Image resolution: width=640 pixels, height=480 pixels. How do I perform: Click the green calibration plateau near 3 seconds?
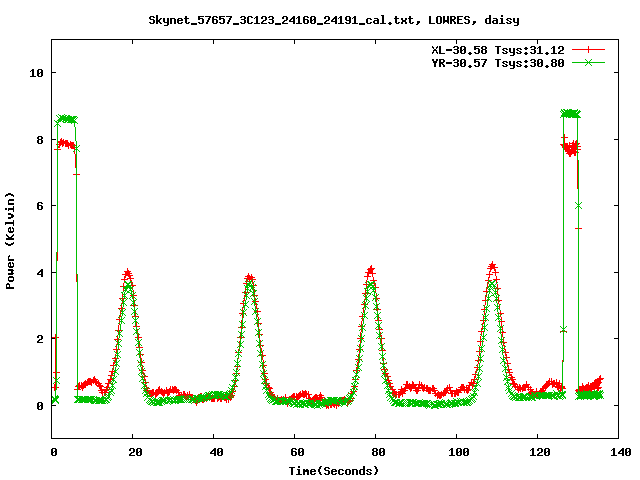67,120
